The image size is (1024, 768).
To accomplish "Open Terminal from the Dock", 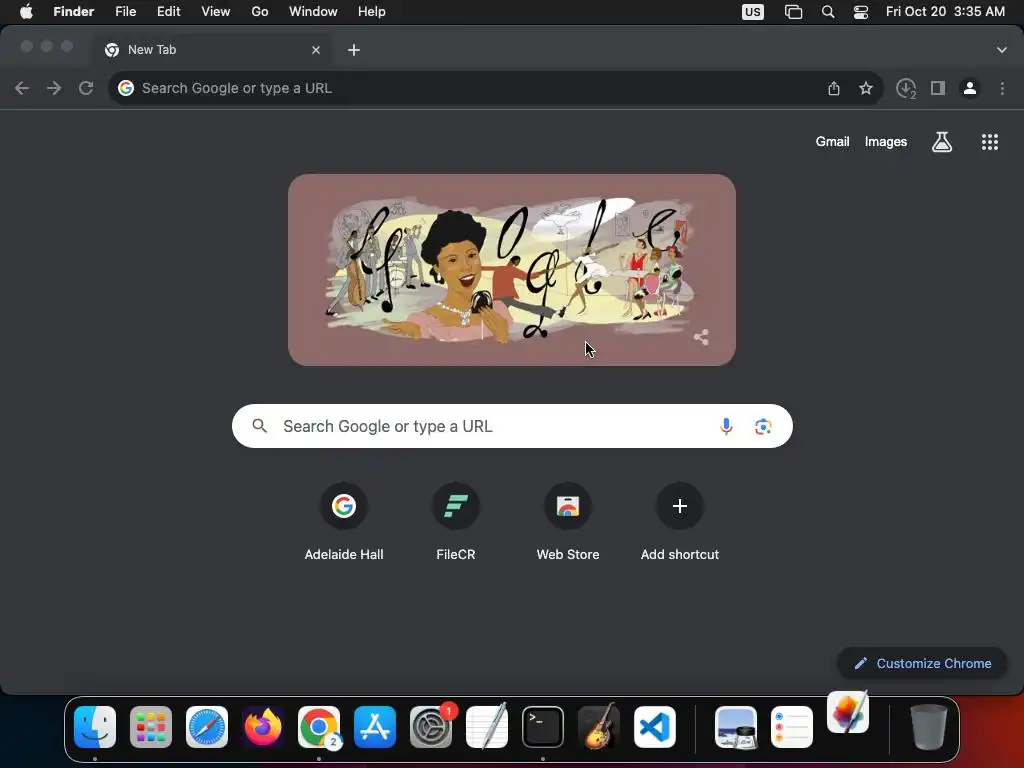I will click(543, 727).
